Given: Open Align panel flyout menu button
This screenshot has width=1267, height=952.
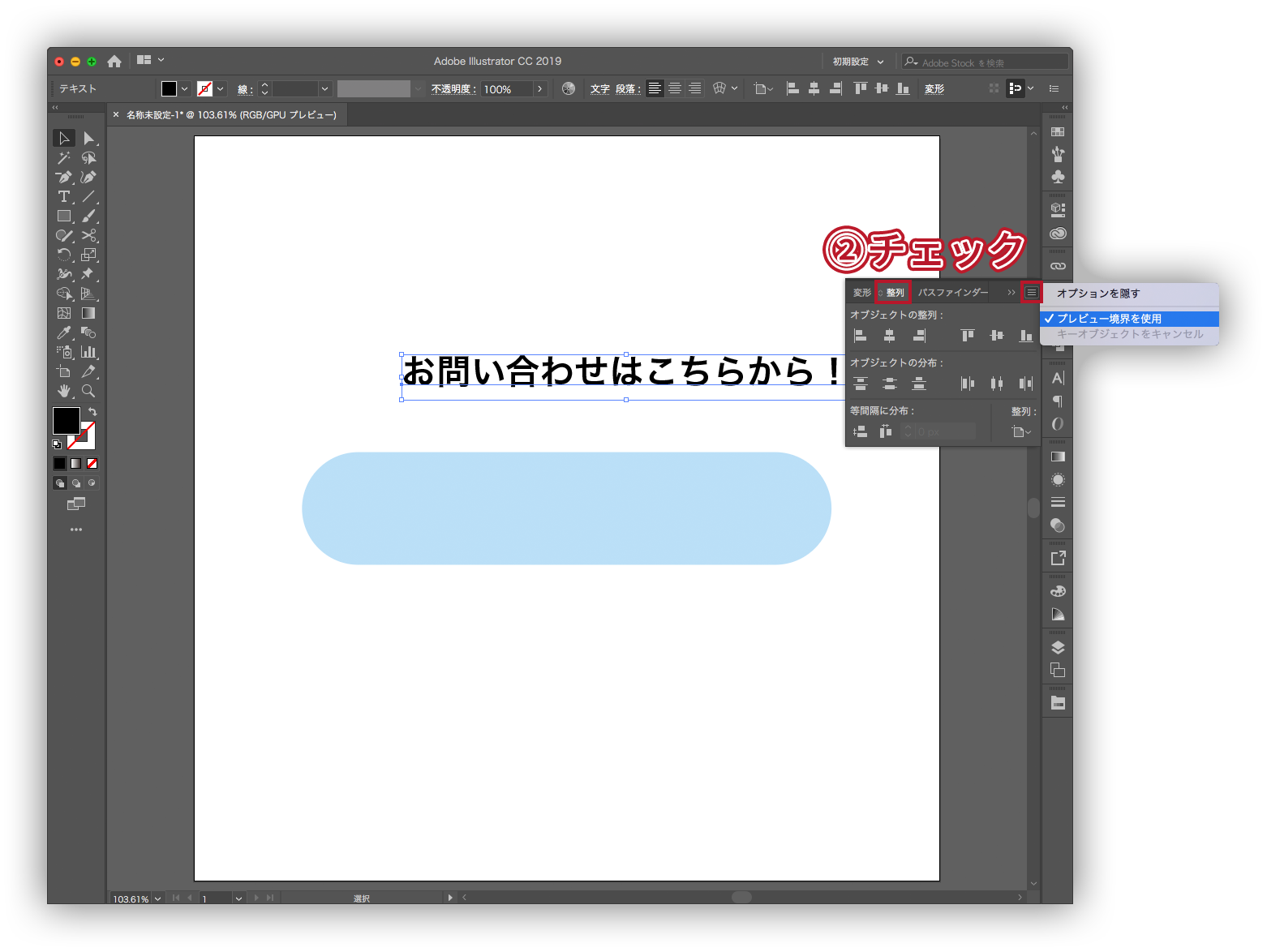Looking at the screenshot, I should click(x=1031, y=292).
